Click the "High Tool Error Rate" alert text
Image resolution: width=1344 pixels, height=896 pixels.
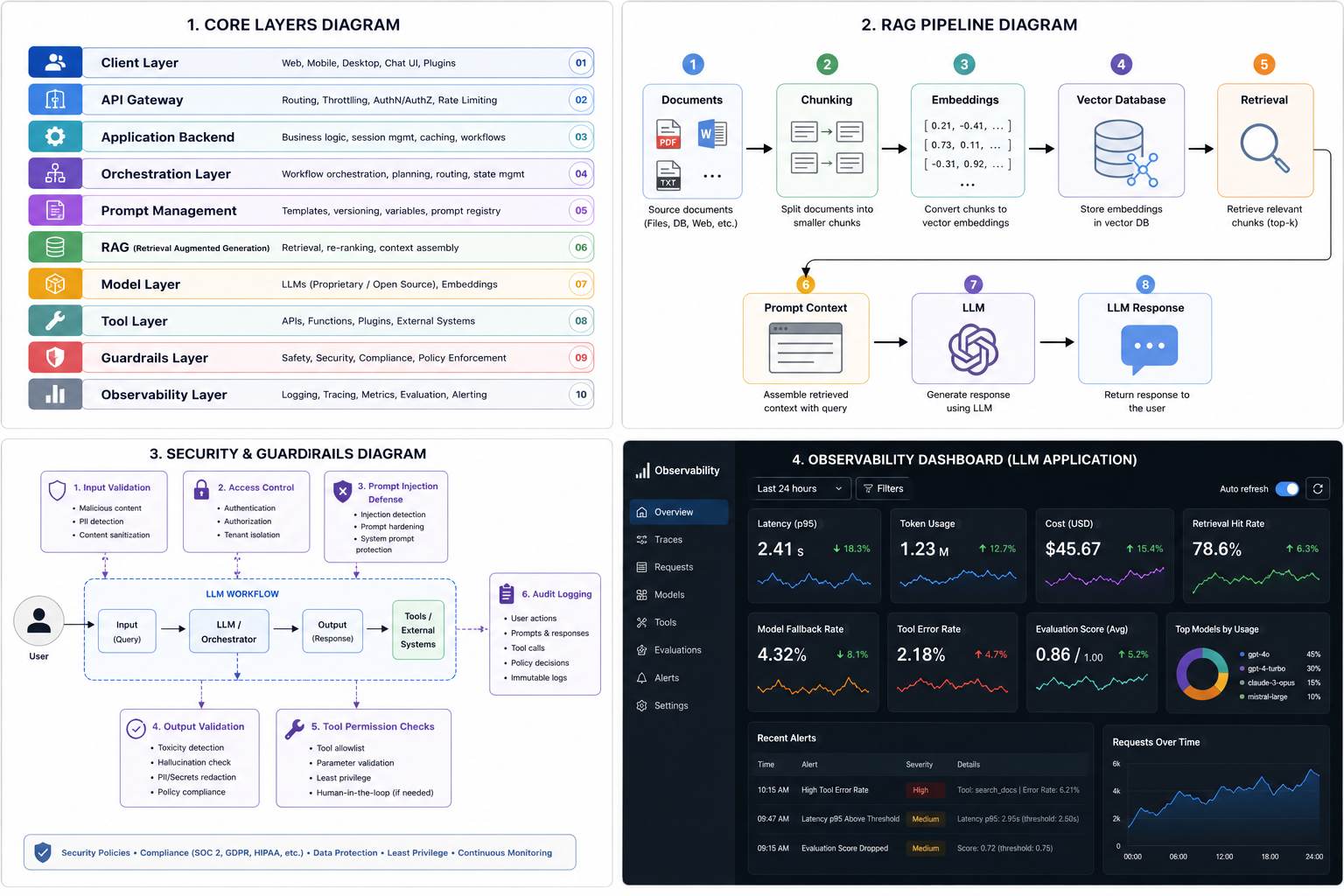pos(835,790)
